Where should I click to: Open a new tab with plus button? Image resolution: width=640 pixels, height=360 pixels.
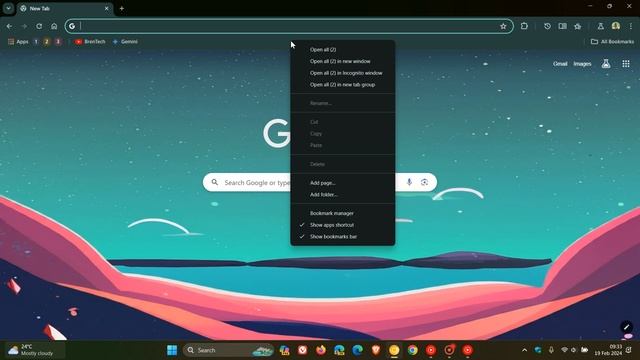pos(122,8)
